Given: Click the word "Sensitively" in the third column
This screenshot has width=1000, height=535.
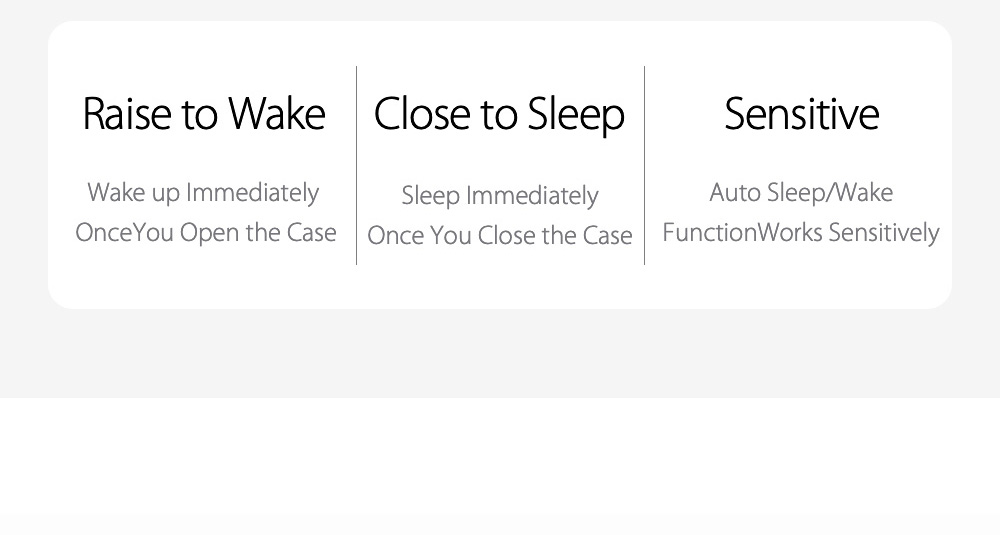Looking at the screenshot, I should pyautogui.click(x=884, y=233).
